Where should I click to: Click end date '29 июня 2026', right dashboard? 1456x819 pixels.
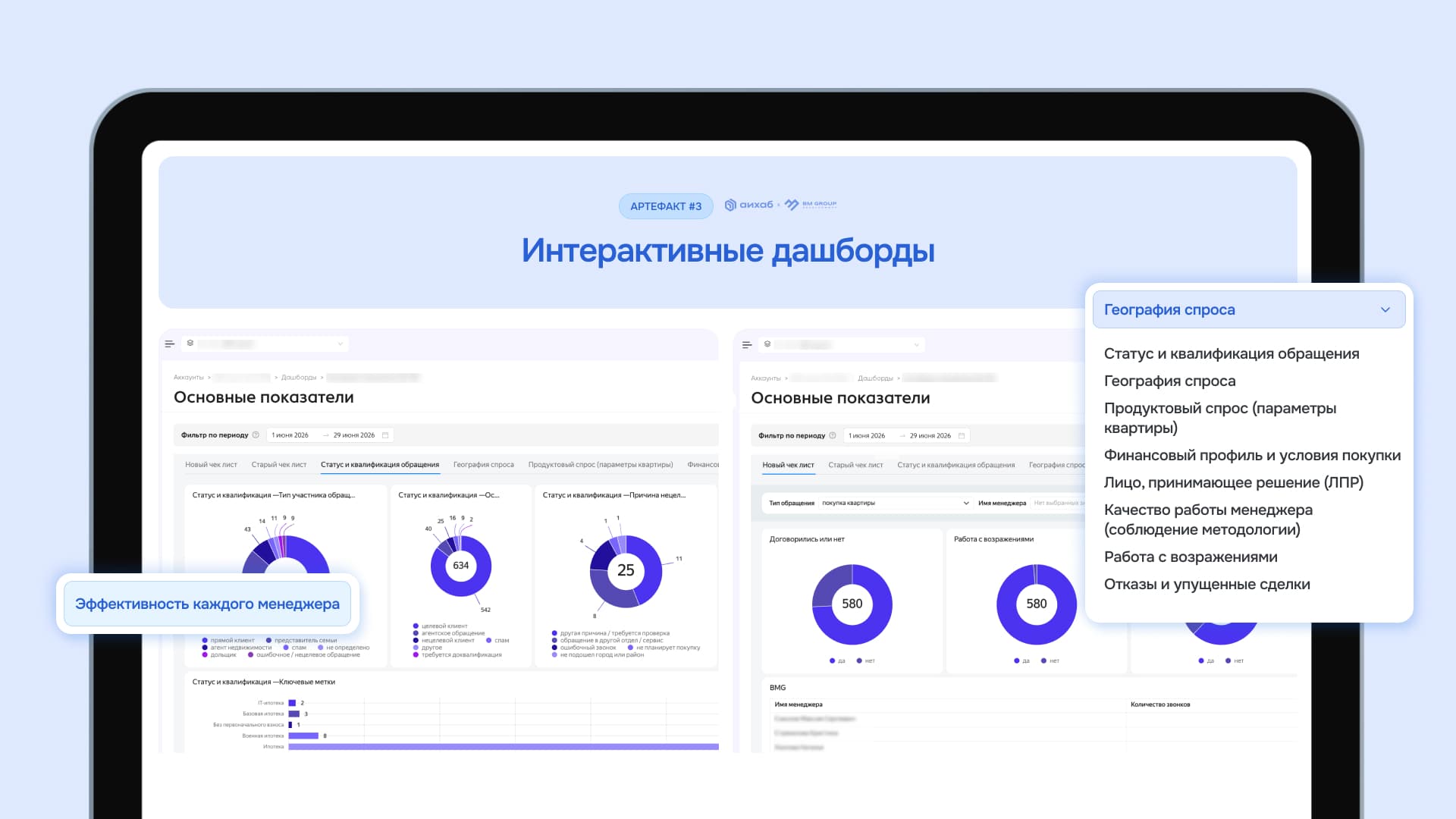pyautogui.click(x=930, y=436)
